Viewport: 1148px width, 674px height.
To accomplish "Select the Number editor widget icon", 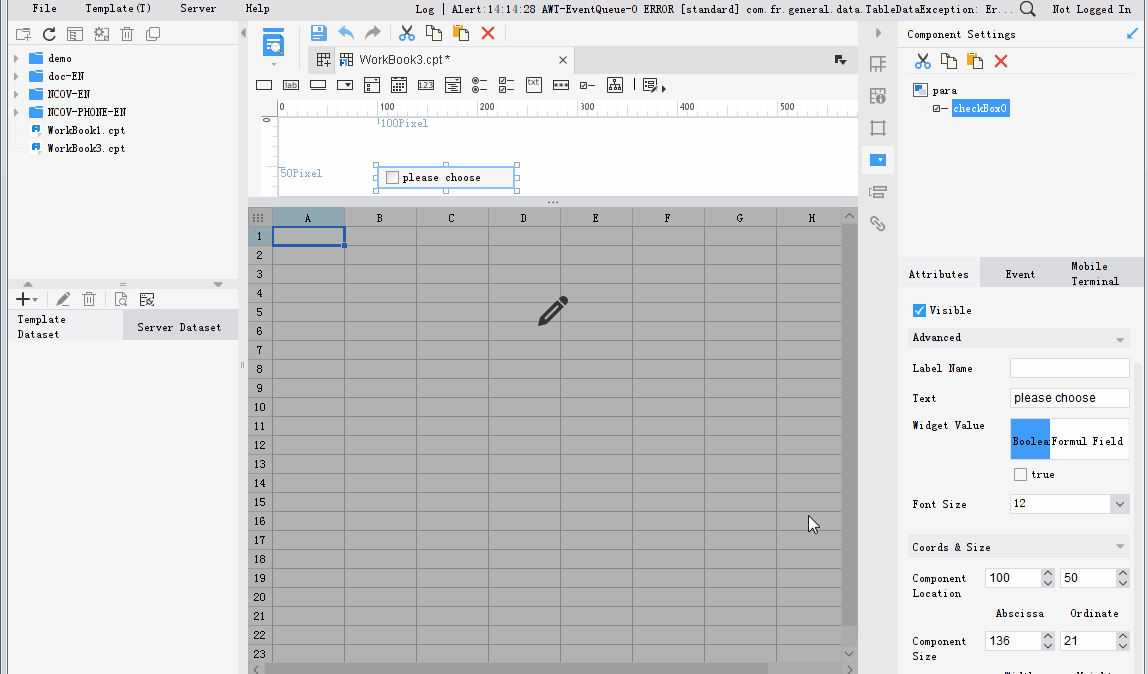I will tap(425, 85).
